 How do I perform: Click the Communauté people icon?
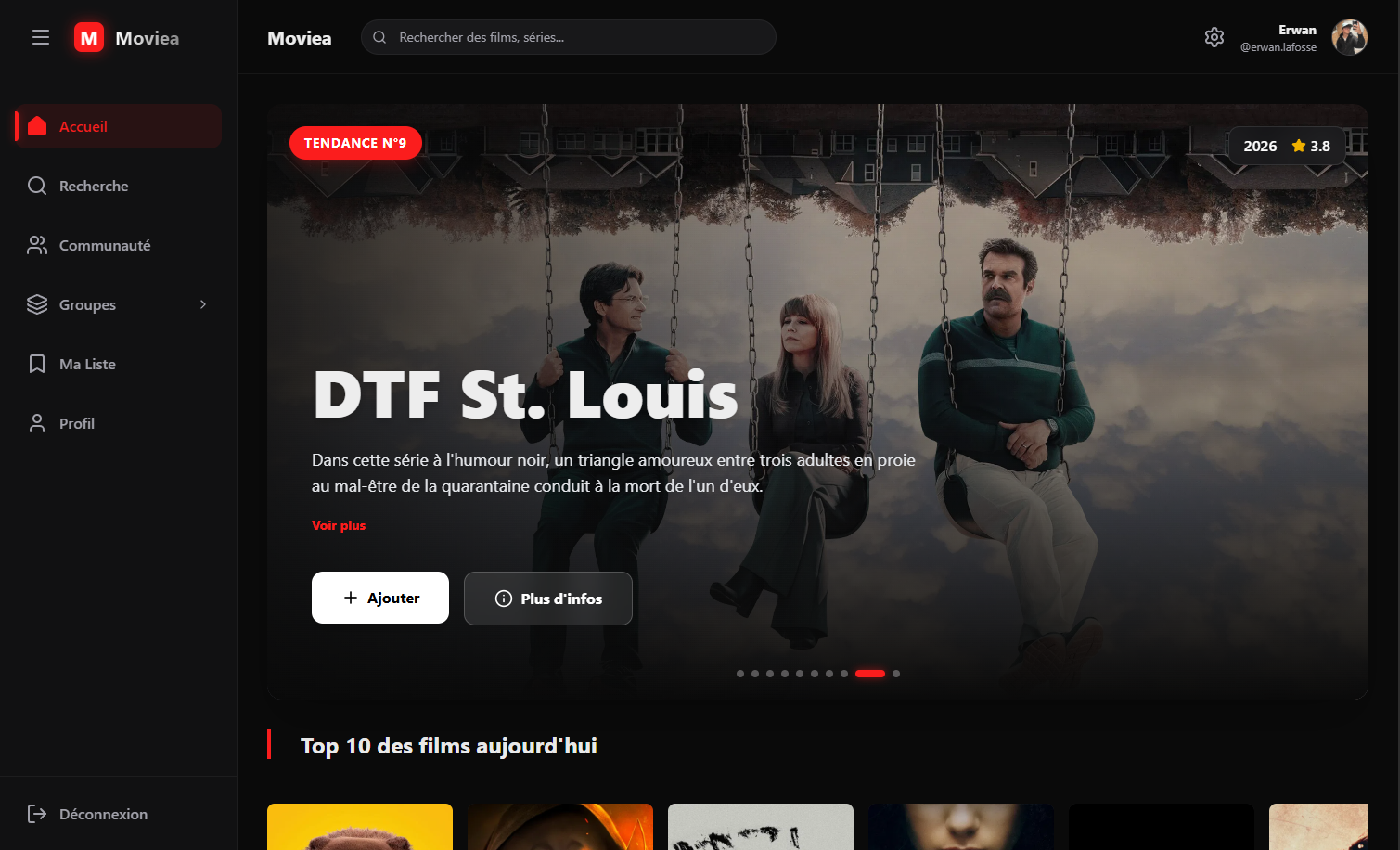(37, 245)
